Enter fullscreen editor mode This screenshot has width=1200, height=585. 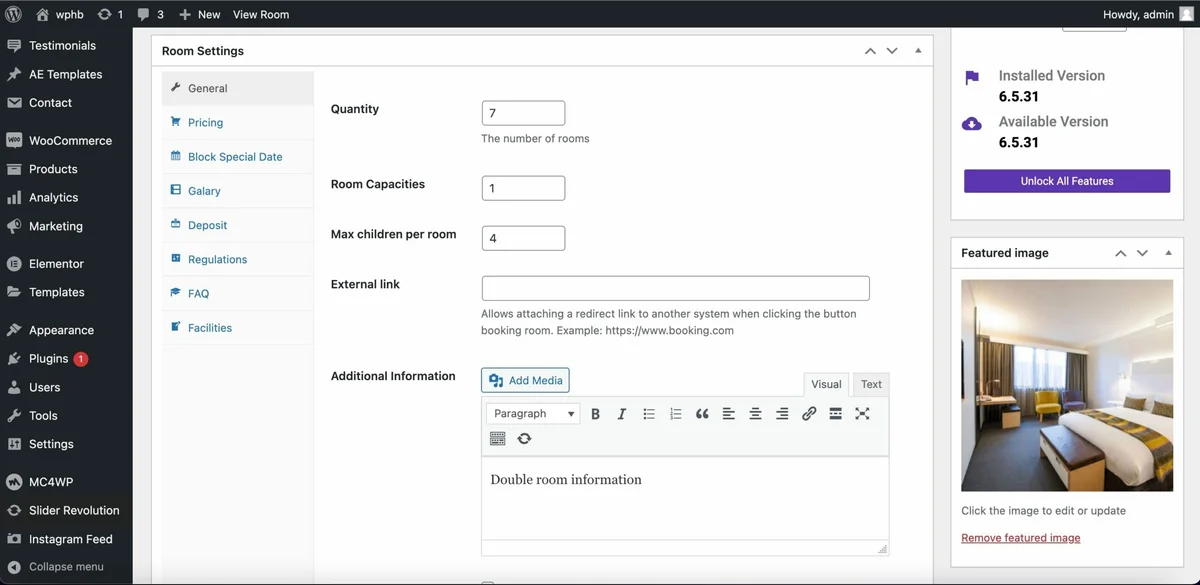coord(862,414)
